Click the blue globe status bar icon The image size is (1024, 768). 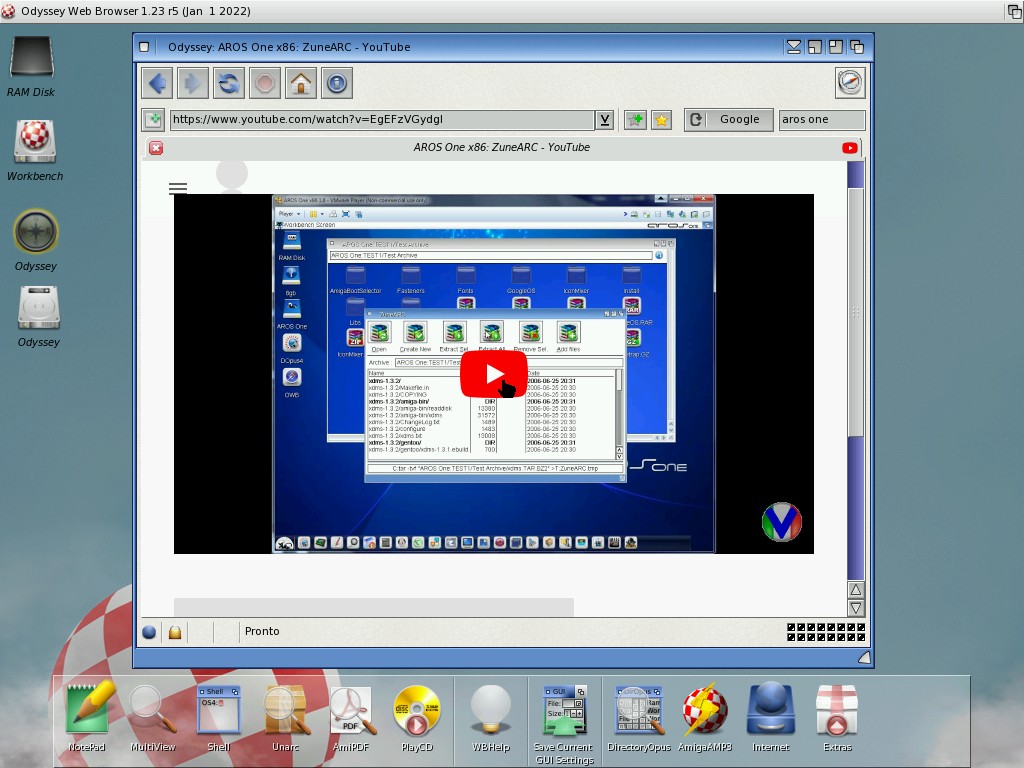[x=149, y=632]
